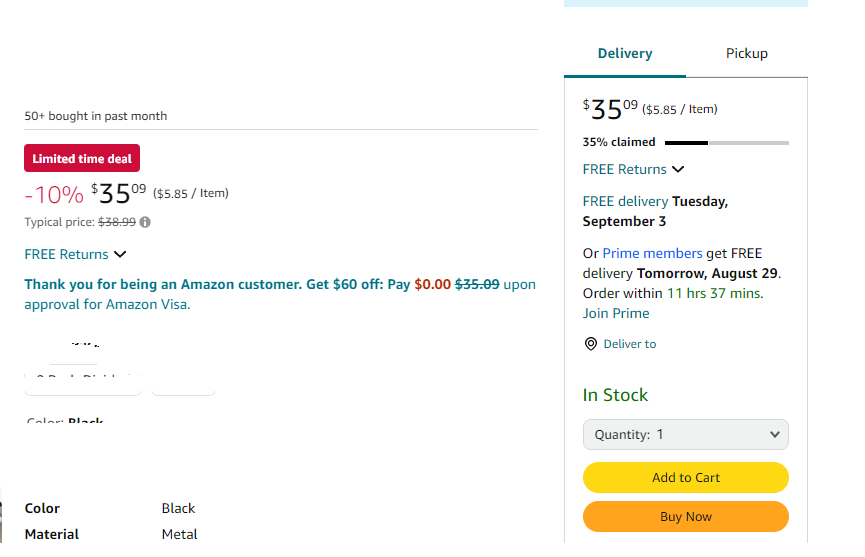Image resolution: width=865 pixels, height=557 pixels.
Task: Click the 35% claimed progress bar
Action: [727, 143]
